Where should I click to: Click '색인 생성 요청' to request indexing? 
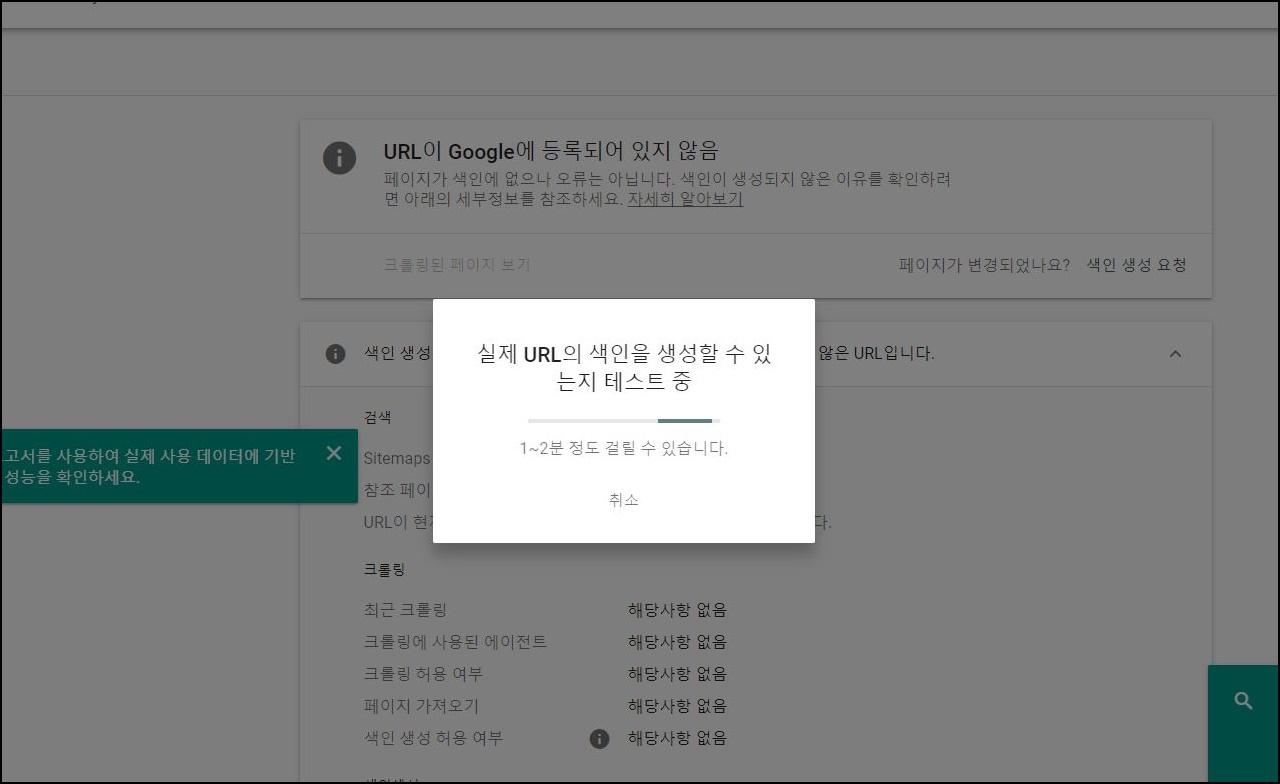coord(1136,265)
